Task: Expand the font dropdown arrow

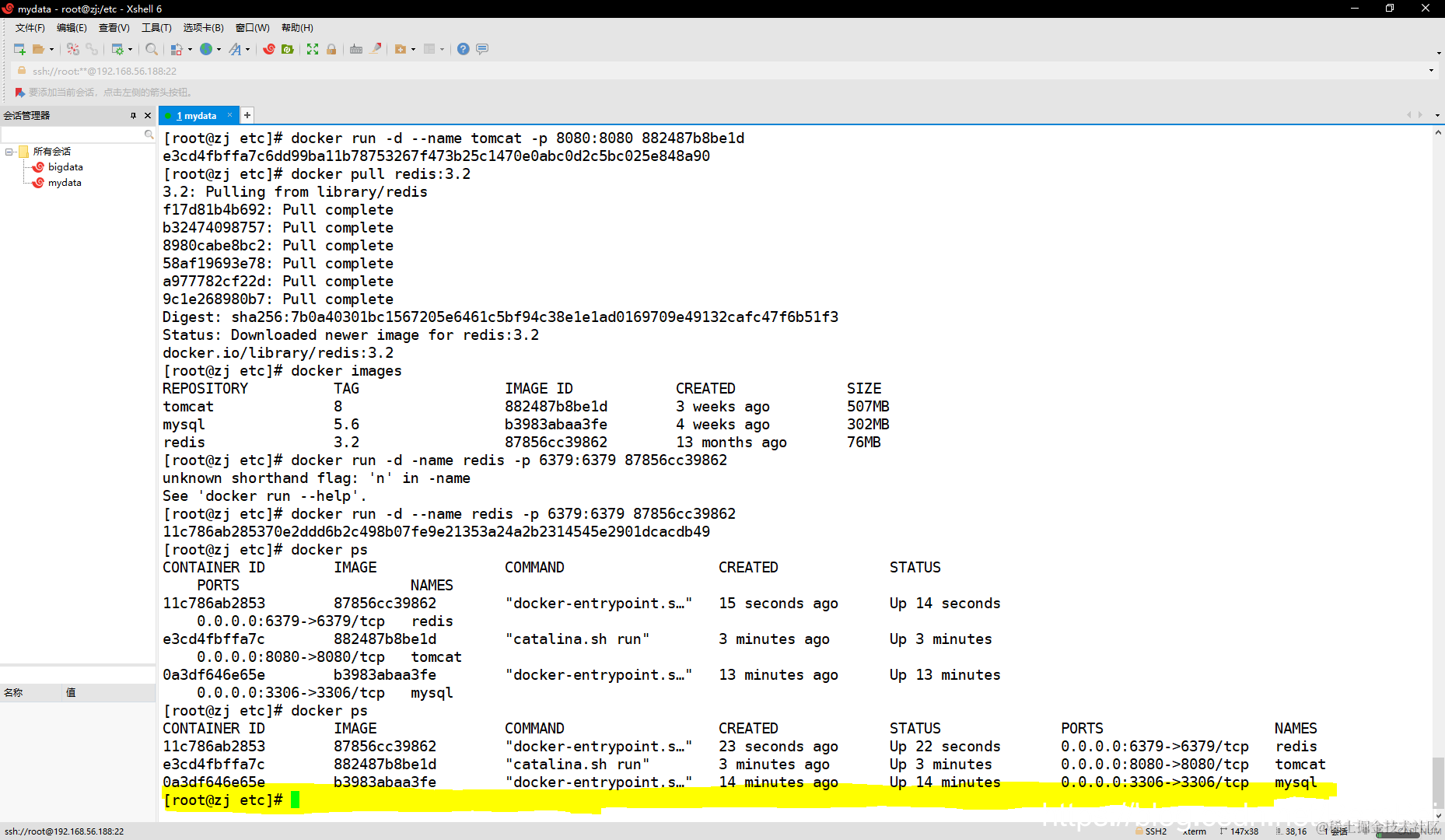Action: [247, 49]
